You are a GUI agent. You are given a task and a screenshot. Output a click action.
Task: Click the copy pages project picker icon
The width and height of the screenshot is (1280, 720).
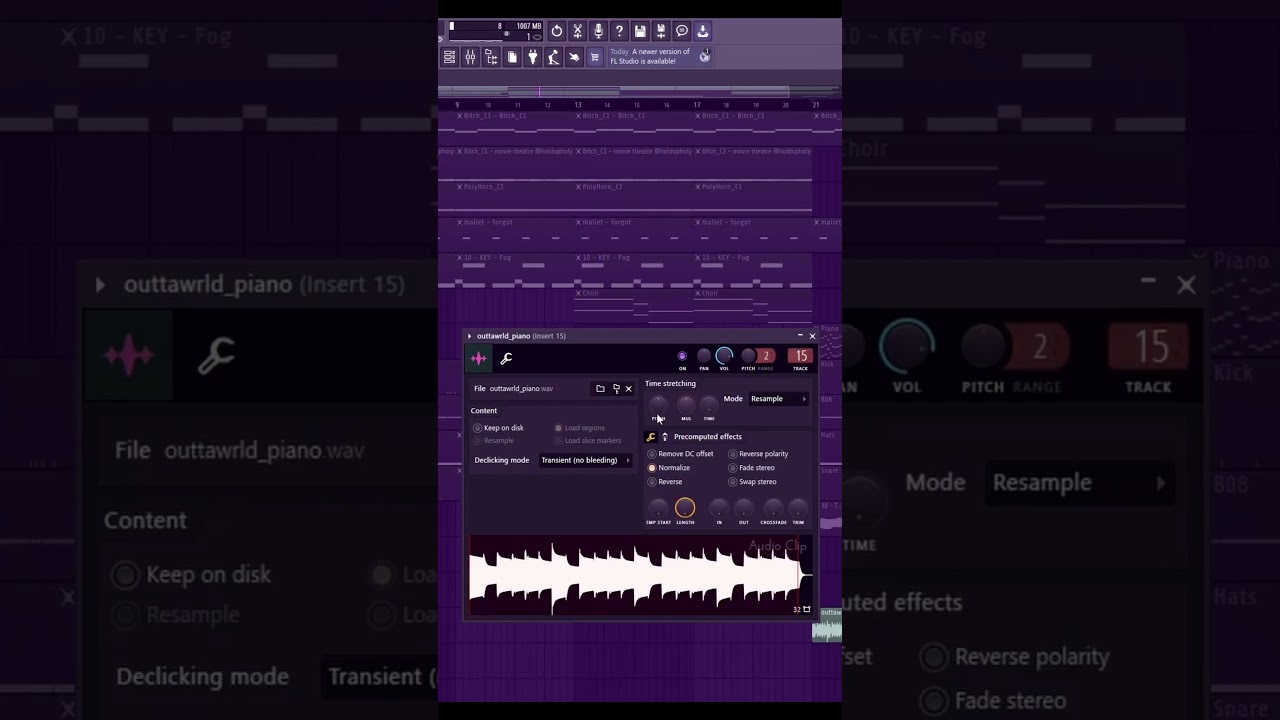coord(512,57)
